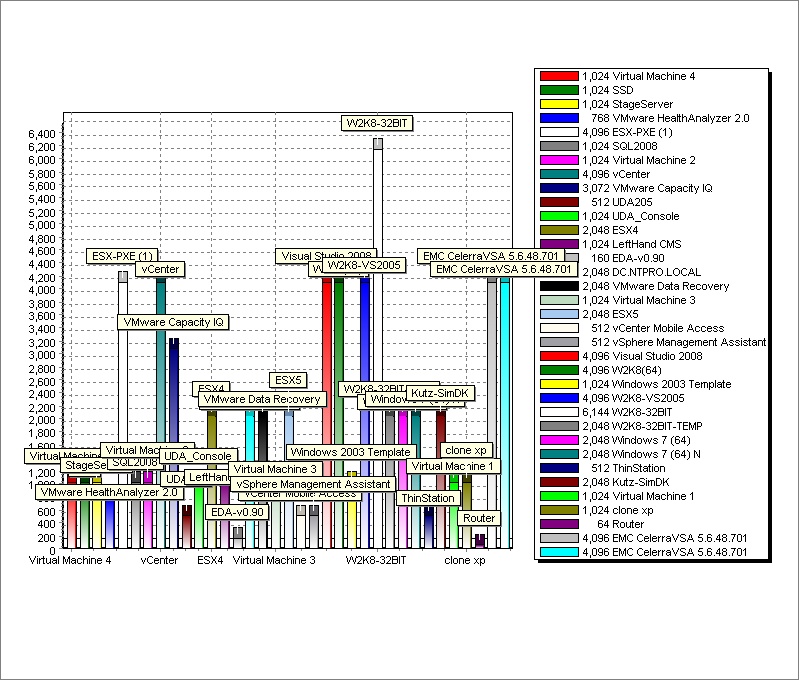Click the 'VMware Data Recovery' data label
Image resolution: width=800 pixels, height=681 pixels.
[262, 399]
